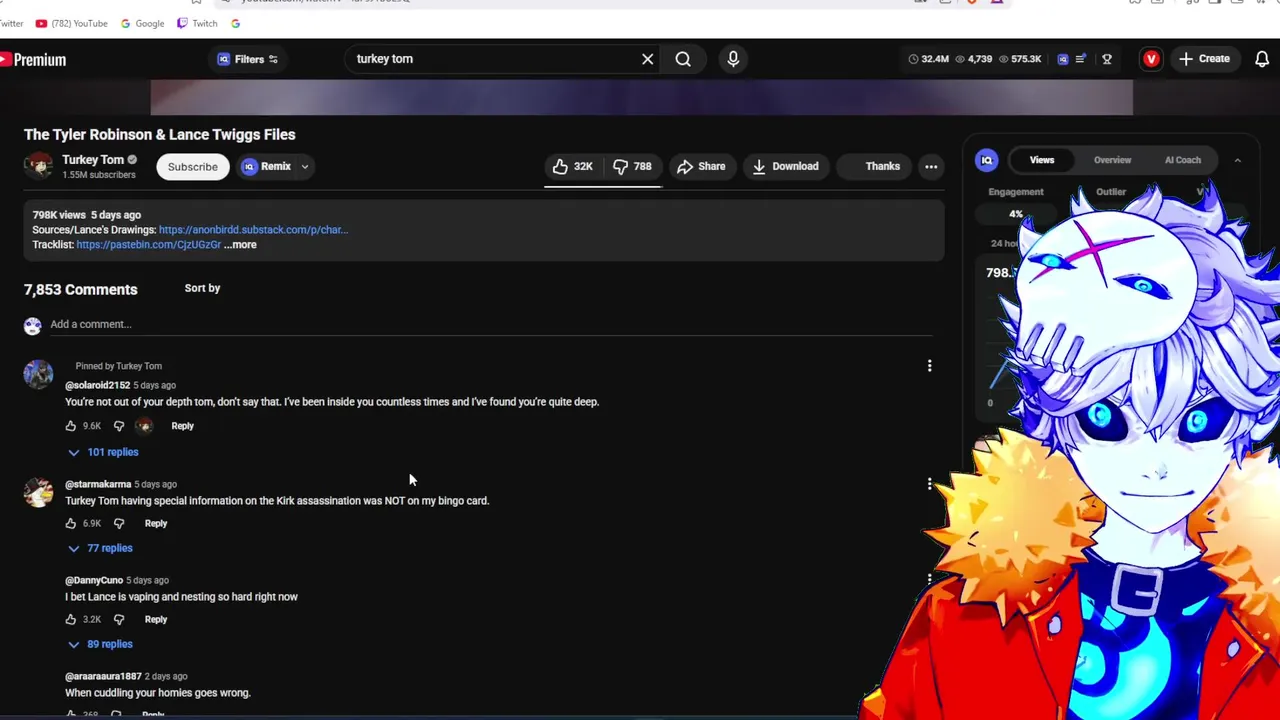Open options menu for the pinned comment
The height and width of the screenshot is (720, 1280).
click(x=929, y=366)
